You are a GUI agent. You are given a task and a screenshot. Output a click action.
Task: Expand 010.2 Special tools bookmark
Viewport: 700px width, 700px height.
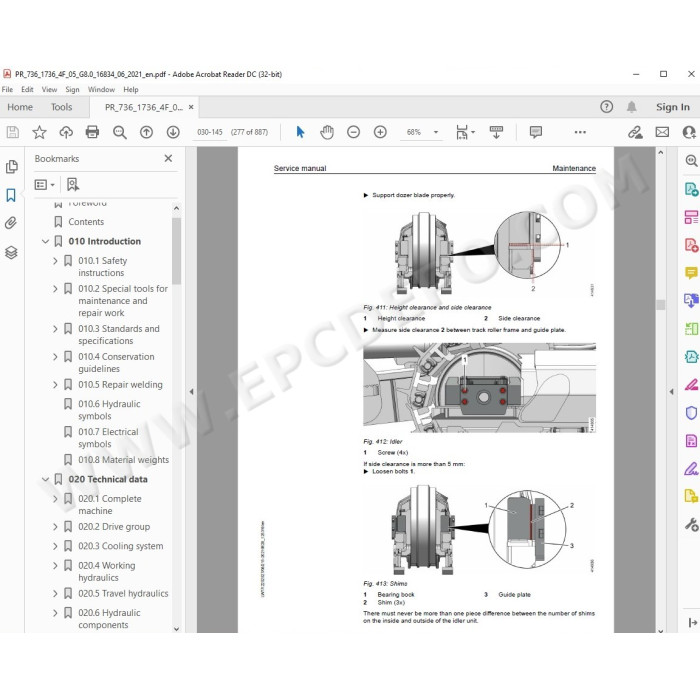click(55, 289)
